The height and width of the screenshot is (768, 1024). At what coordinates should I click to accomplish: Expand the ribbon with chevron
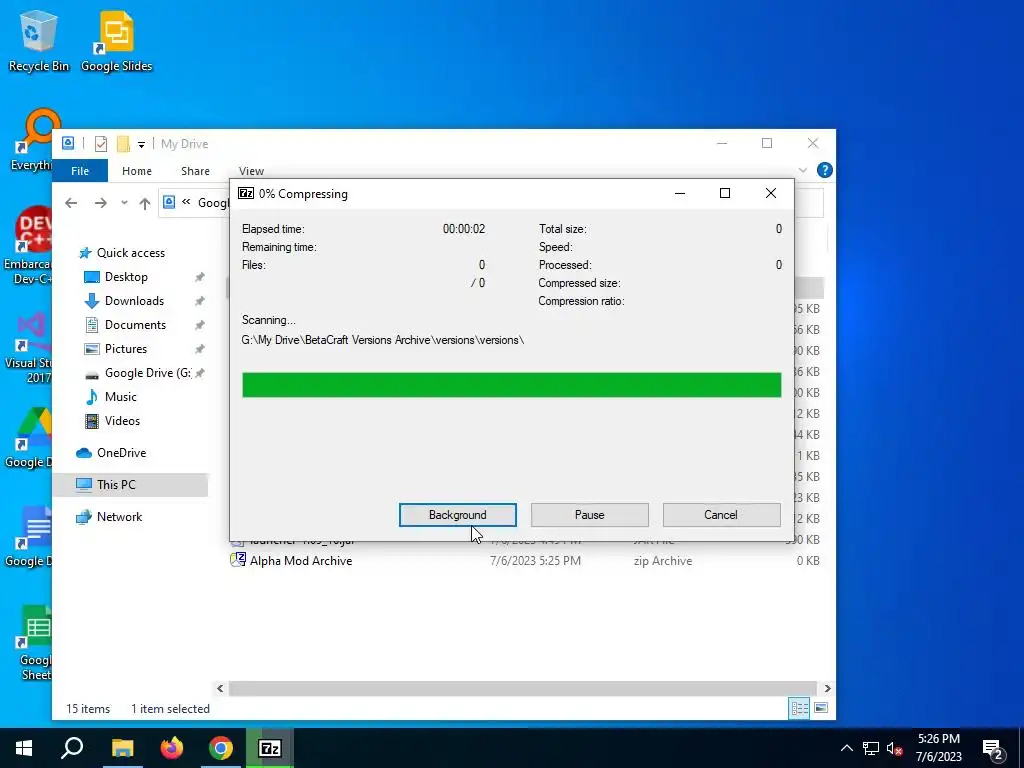click(x=803, y=170)
